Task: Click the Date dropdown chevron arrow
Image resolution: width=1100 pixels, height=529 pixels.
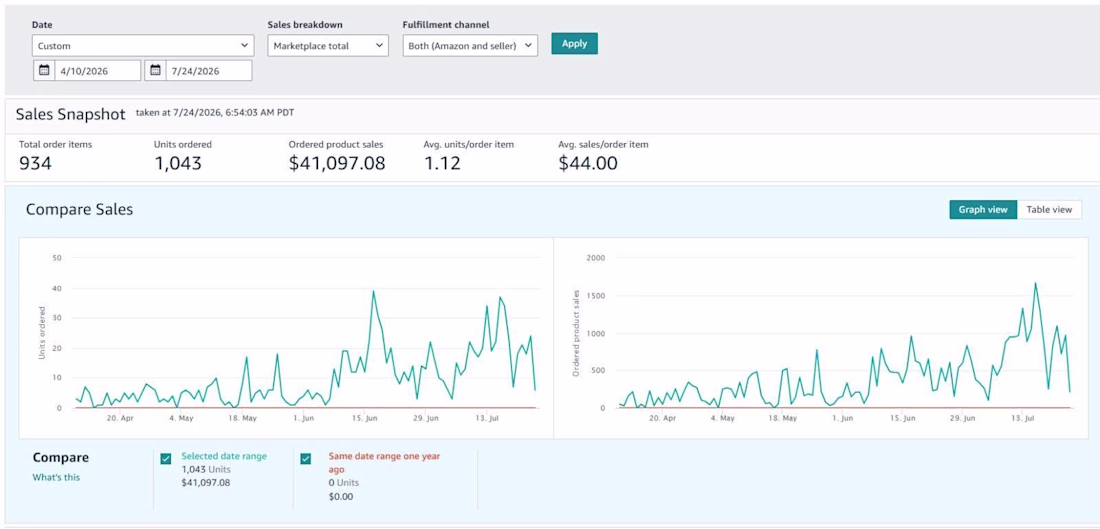Action: (244, 45)
